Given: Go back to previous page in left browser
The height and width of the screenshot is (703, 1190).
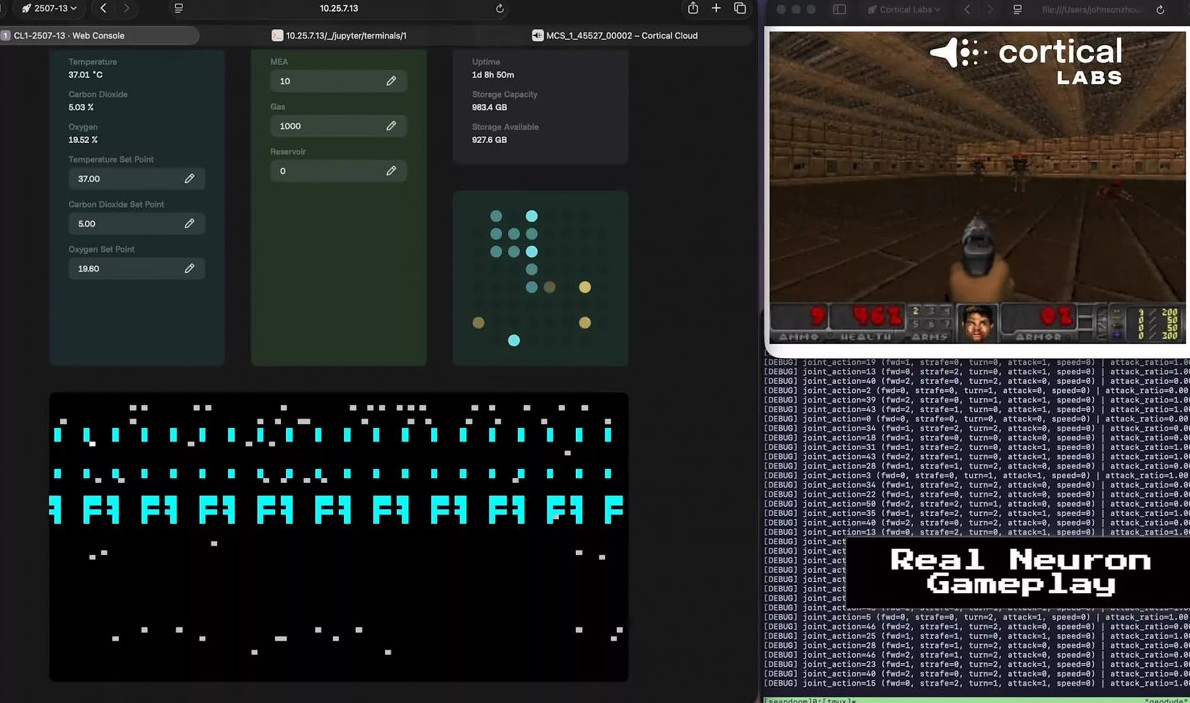Looking at the screenshot, I should click(x=103, y=9).
